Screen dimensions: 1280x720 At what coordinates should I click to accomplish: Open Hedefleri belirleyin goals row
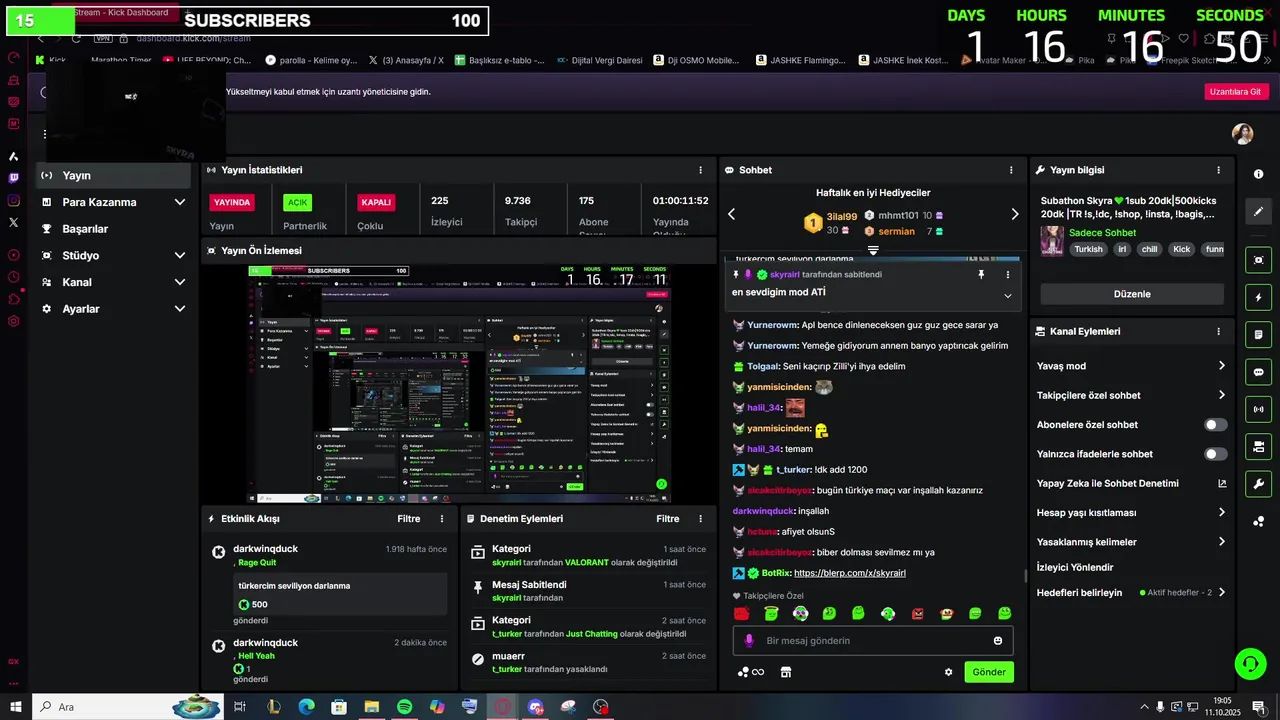[1132, 592]
